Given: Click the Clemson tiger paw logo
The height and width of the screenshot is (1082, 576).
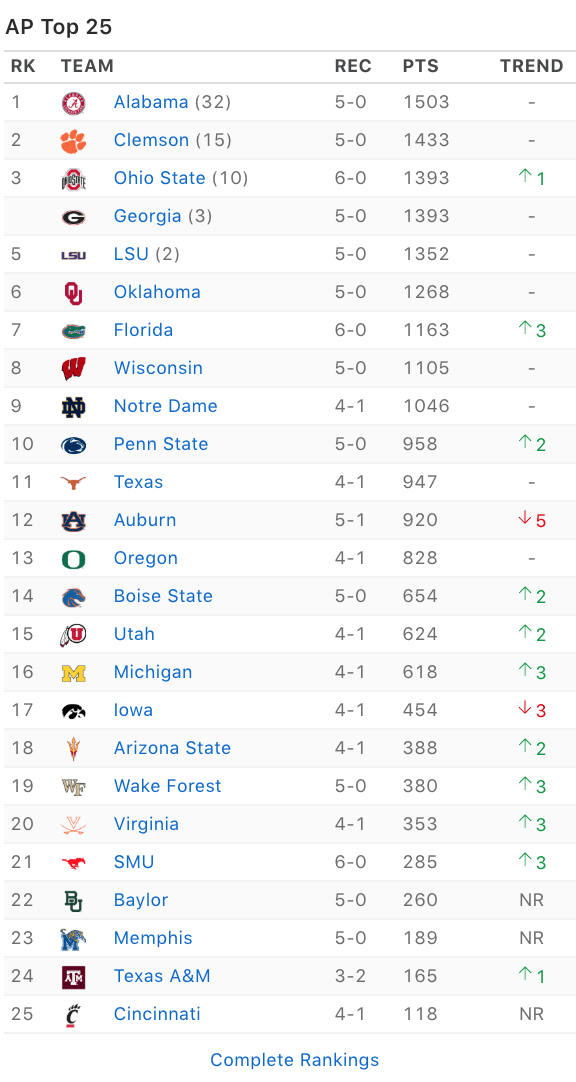Looking at the screenshot, I should (x=73, y=140).
